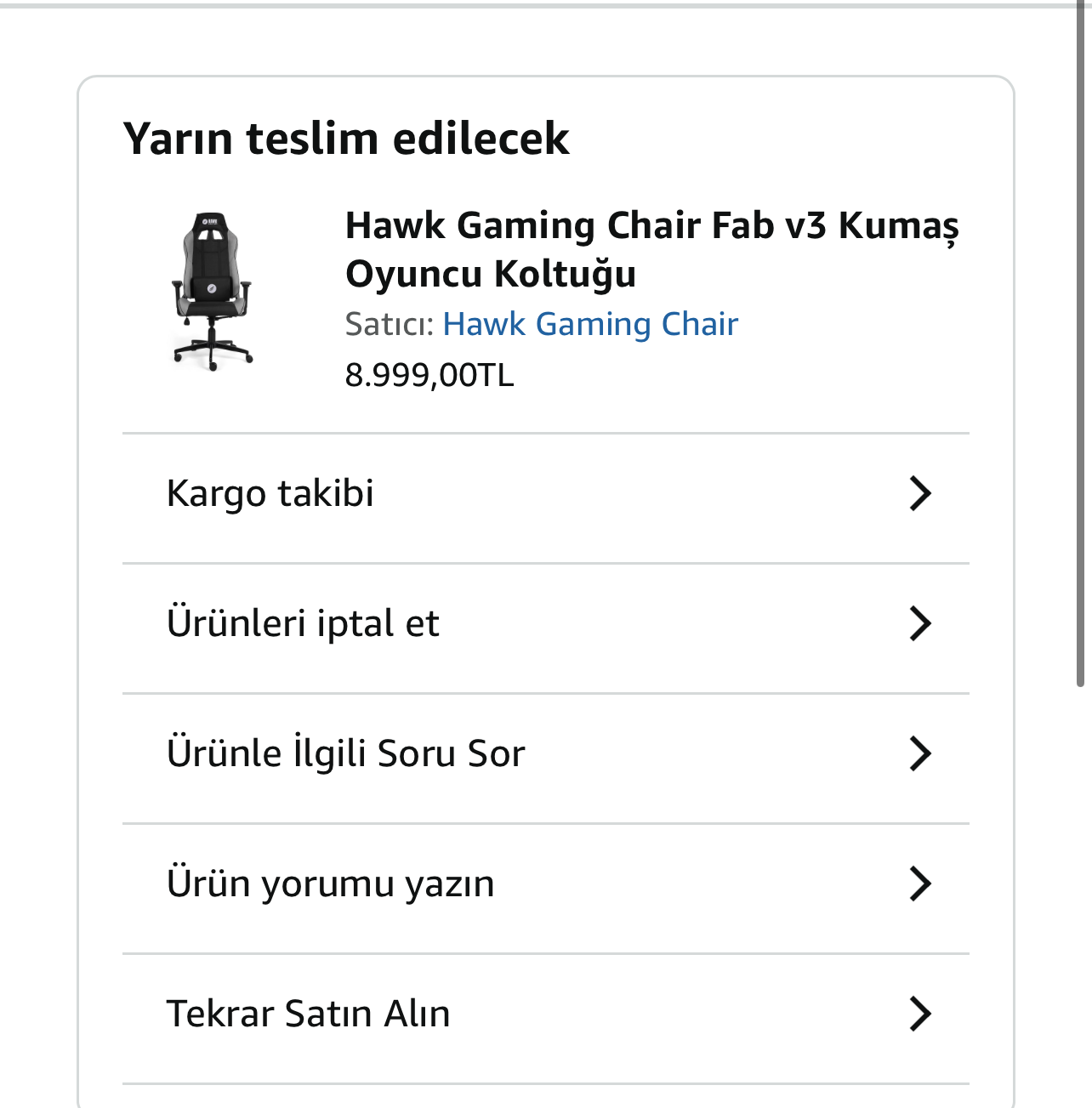Click the scrollbar track below the thumb
This screenshot has width=1092, height=1108.
pyautogui.click(x=1080, y=893)
